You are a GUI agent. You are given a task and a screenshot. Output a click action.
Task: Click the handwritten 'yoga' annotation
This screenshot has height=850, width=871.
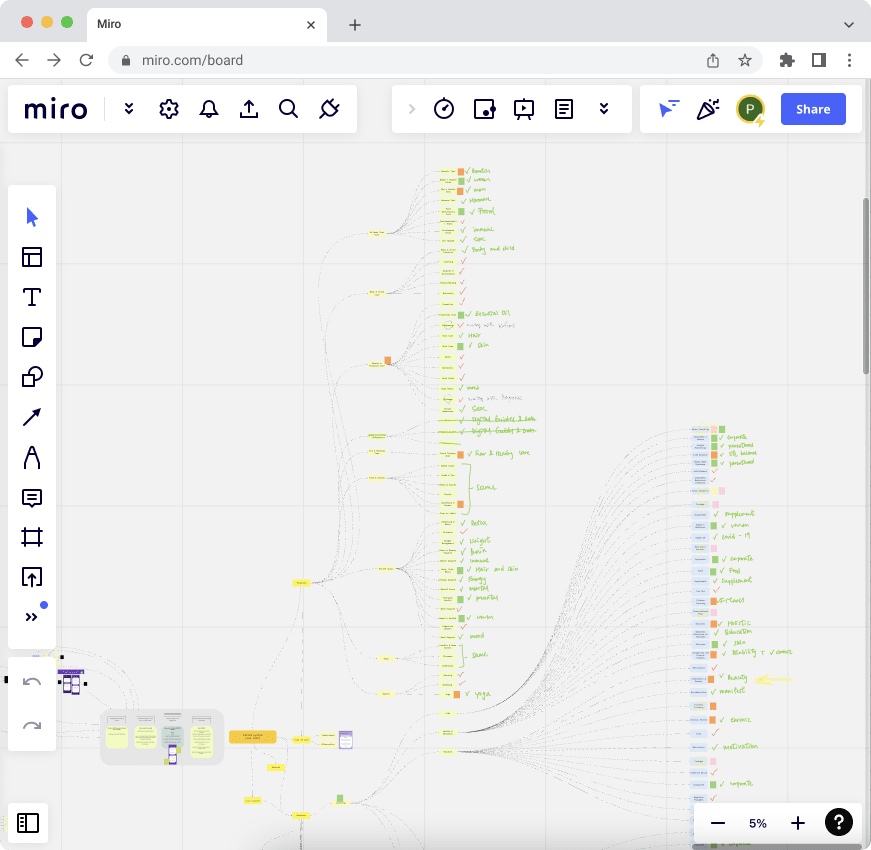coord(482,694)
